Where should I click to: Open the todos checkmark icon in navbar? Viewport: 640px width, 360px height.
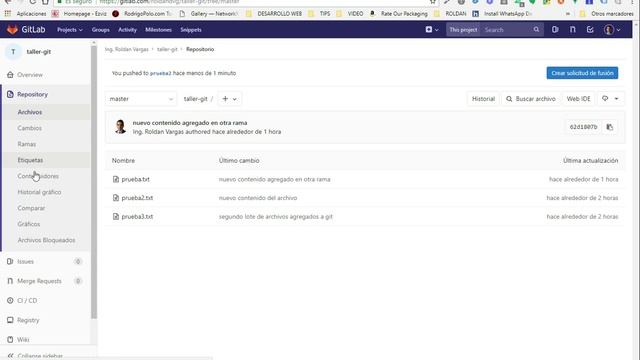click(590, 29)
